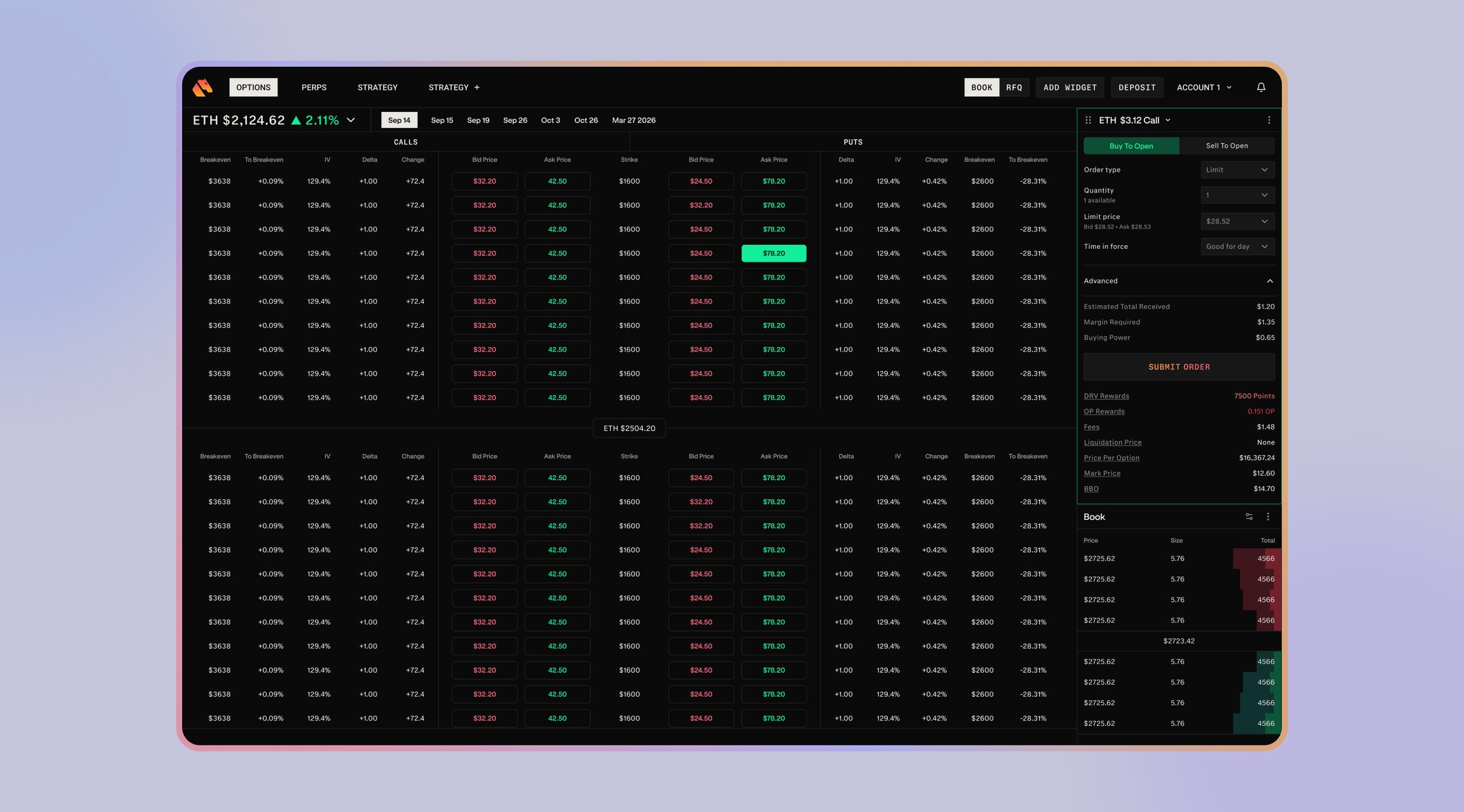
Task: Open the ETH price dropdown arrow
Action: click(351, 120)
